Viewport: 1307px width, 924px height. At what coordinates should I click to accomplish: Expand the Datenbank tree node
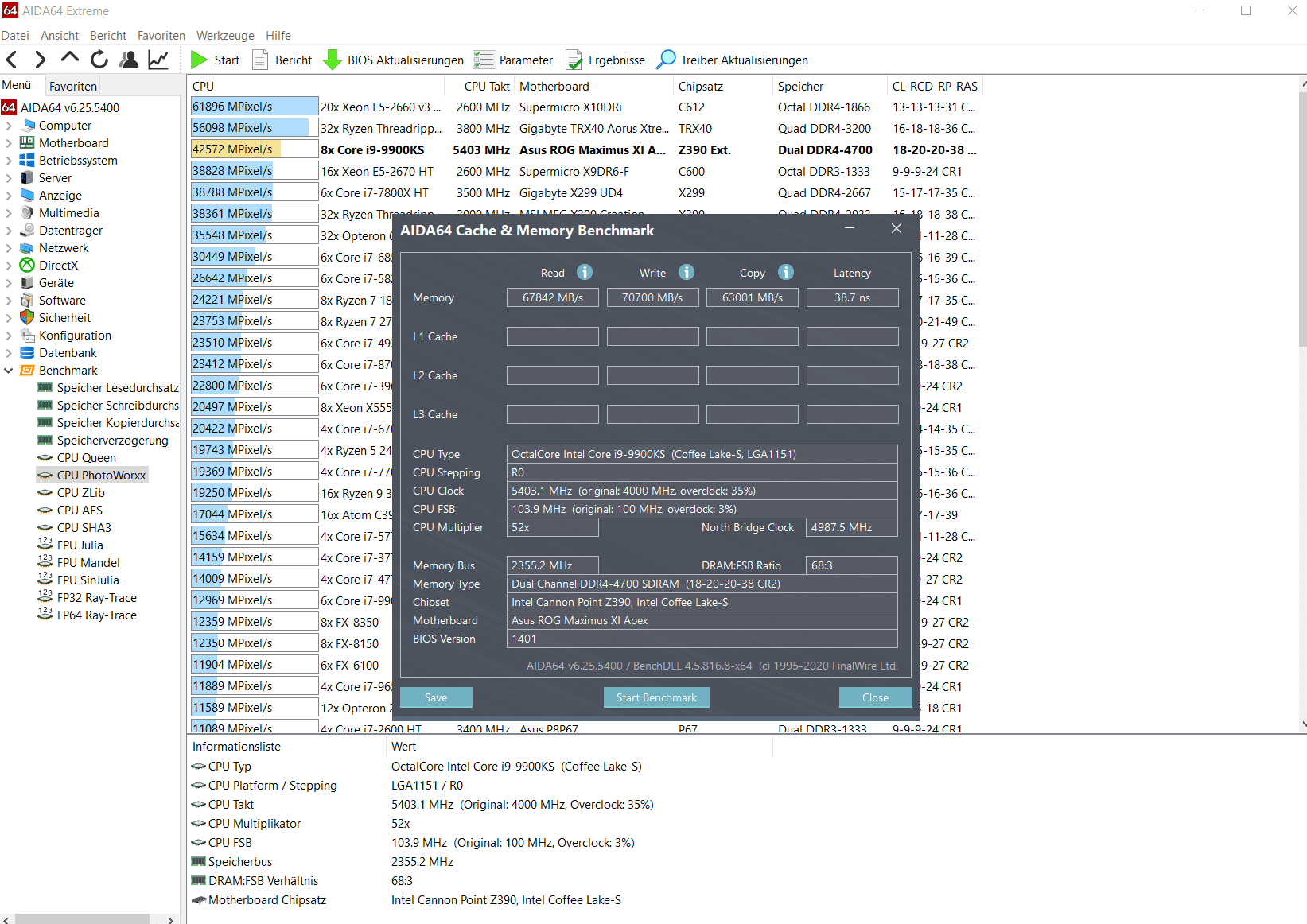tap(9, 352)
